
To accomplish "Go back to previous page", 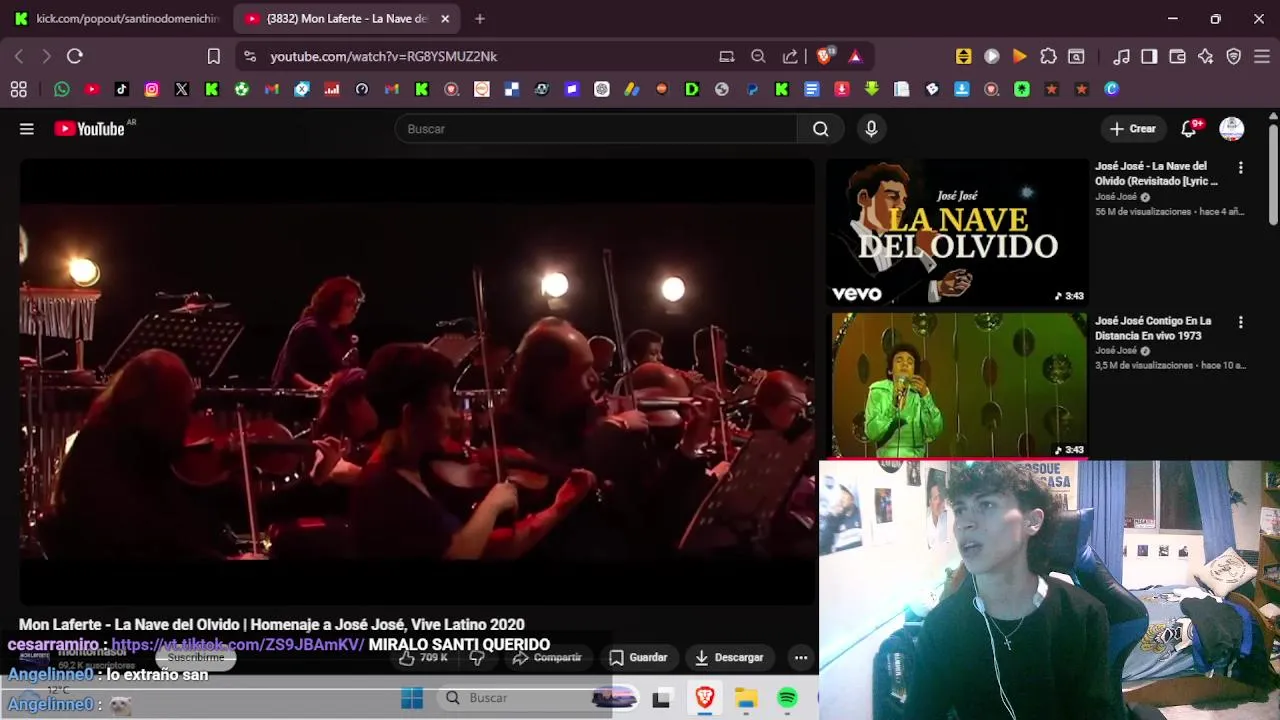I will (x=19, y=57).
